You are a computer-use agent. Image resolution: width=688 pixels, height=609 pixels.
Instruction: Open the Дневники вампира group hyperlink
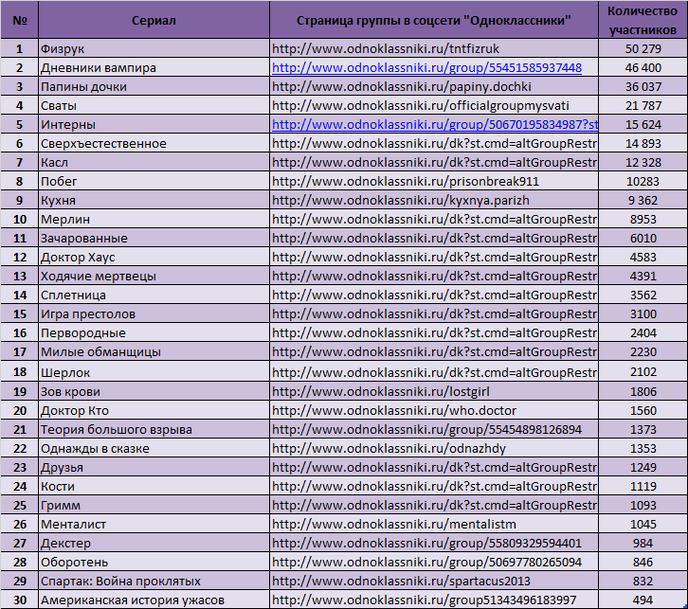[x=426, y=68]
